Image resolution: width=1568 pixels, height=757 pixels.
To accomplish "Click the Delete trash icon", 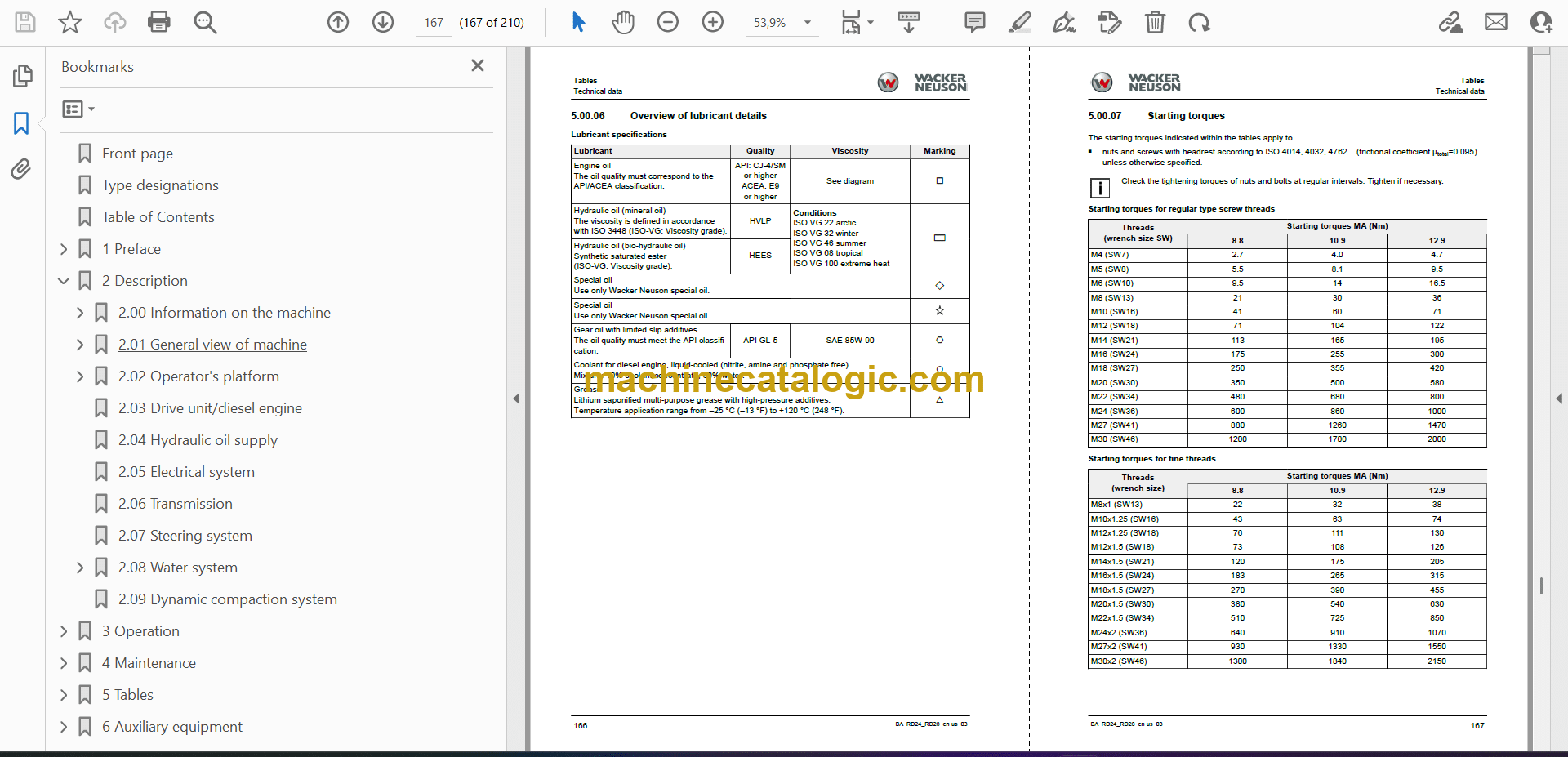I will coord(1155,22).
